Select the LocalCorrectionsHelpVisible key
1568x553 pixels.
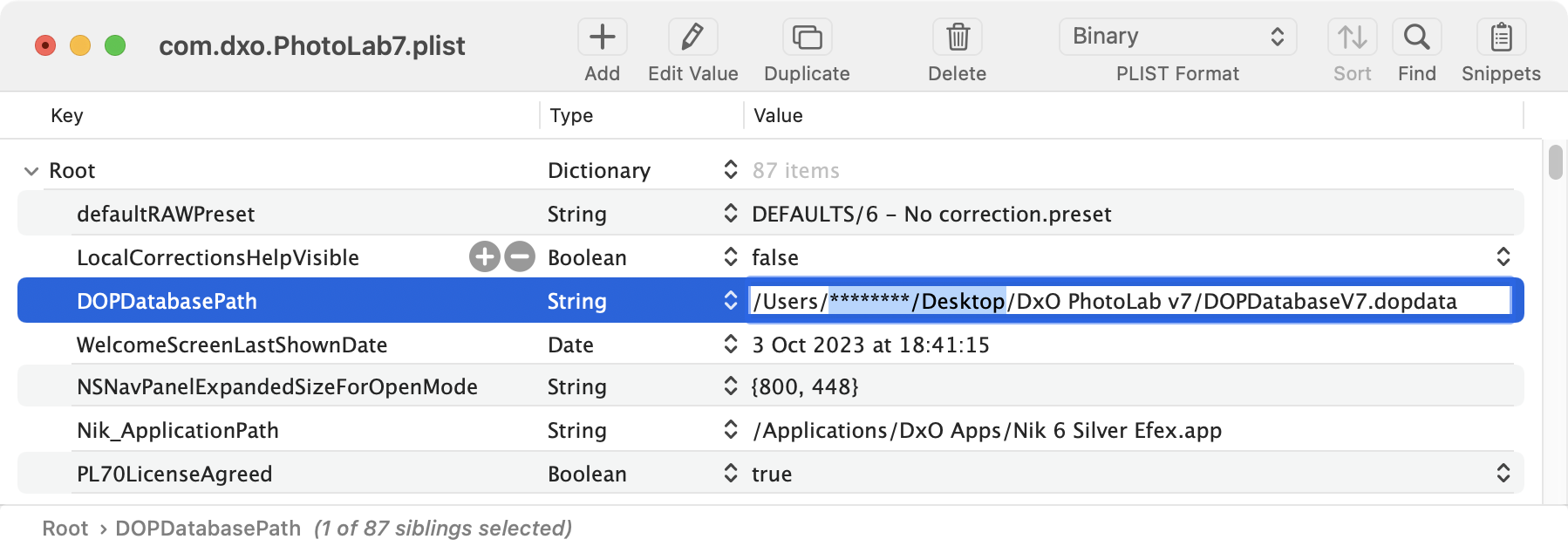218,257
